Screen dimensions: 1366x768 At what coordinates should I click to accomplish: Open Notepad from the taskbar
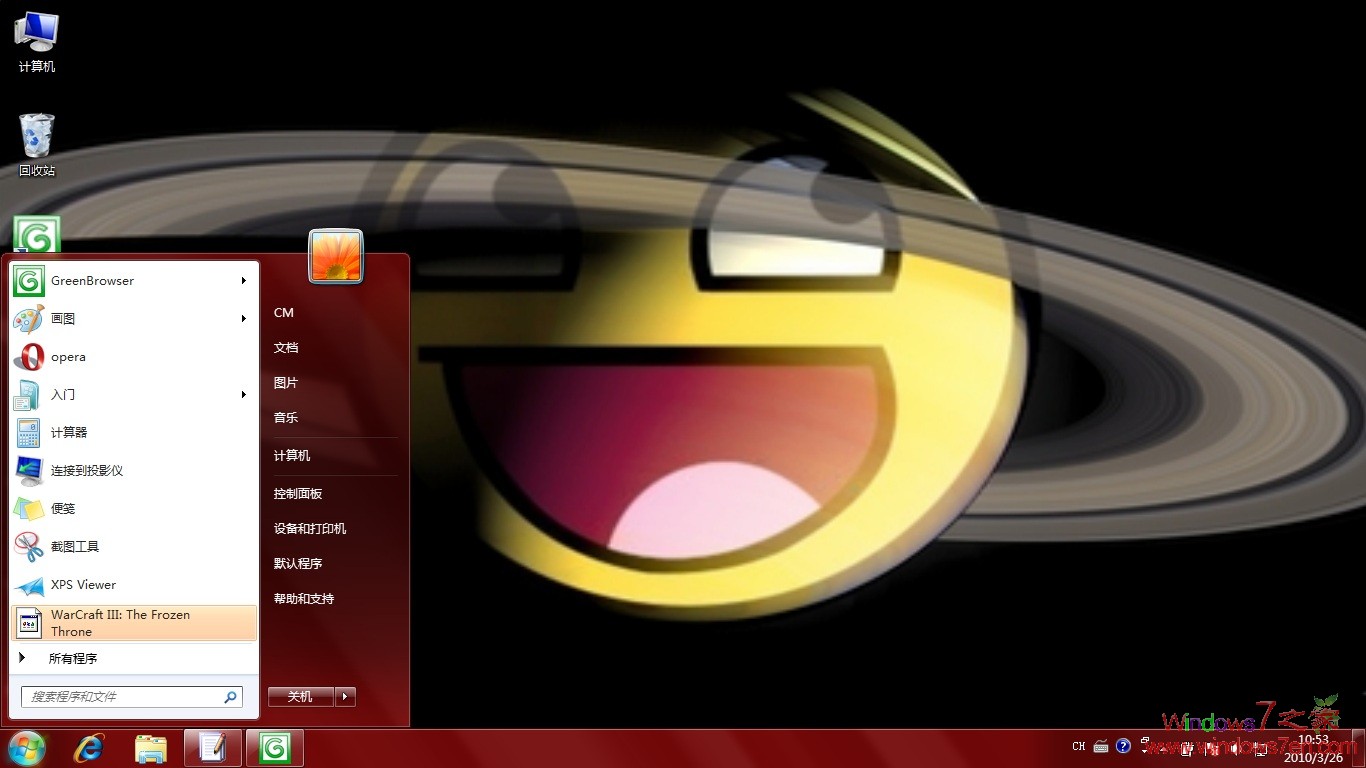coord(212,747)
